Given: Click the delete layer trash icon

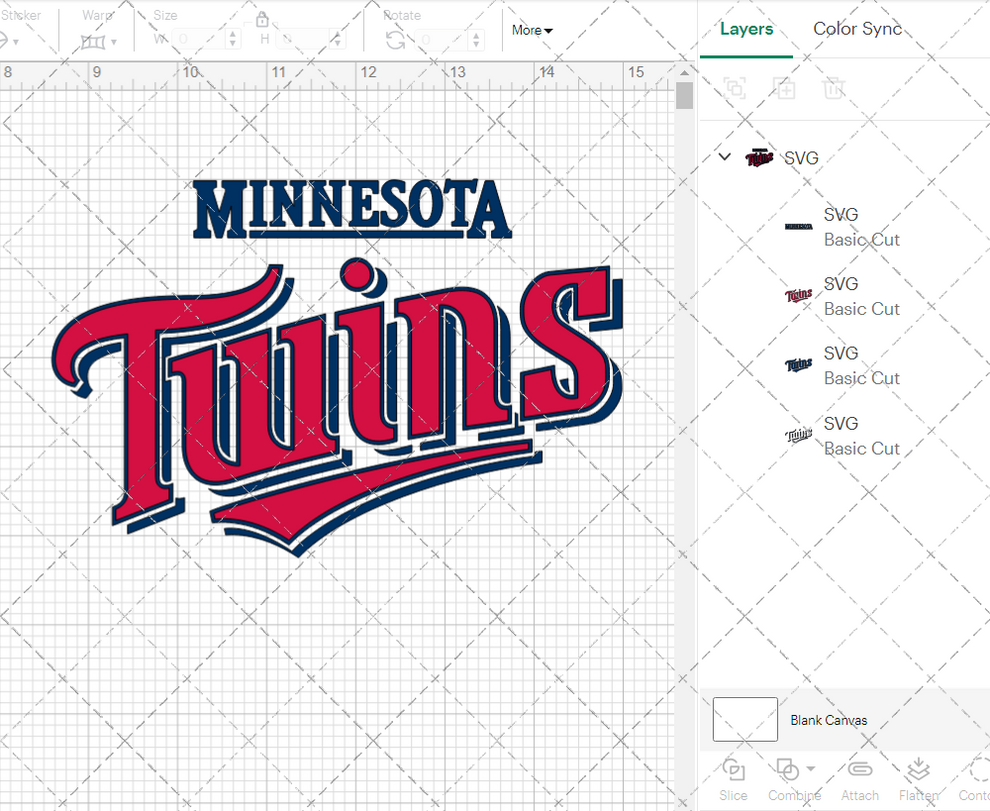Looking at the screenshot, I should 834,88.
